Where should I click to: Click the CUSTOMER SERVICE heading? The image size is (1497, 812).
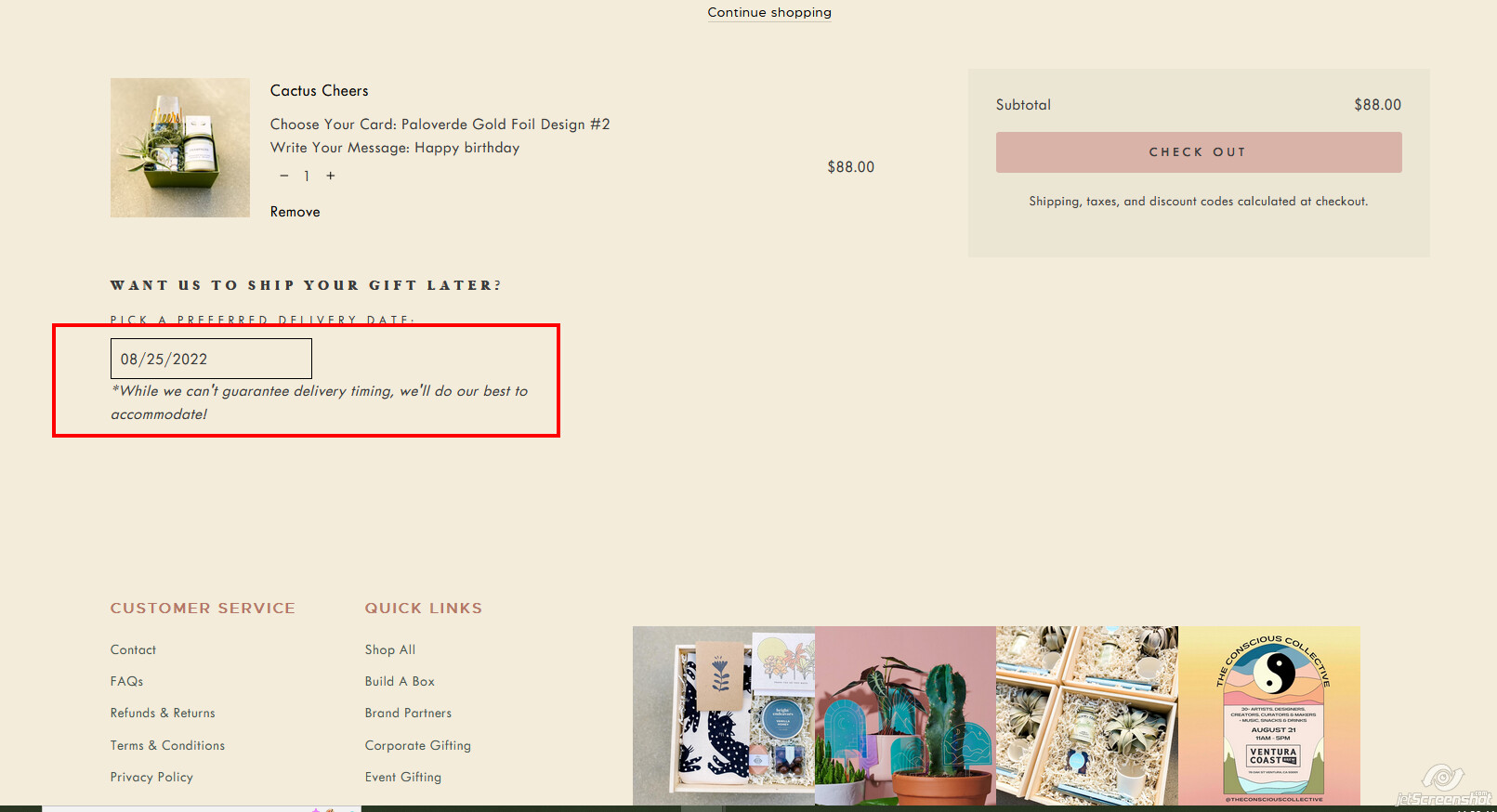tap(203, 609)
